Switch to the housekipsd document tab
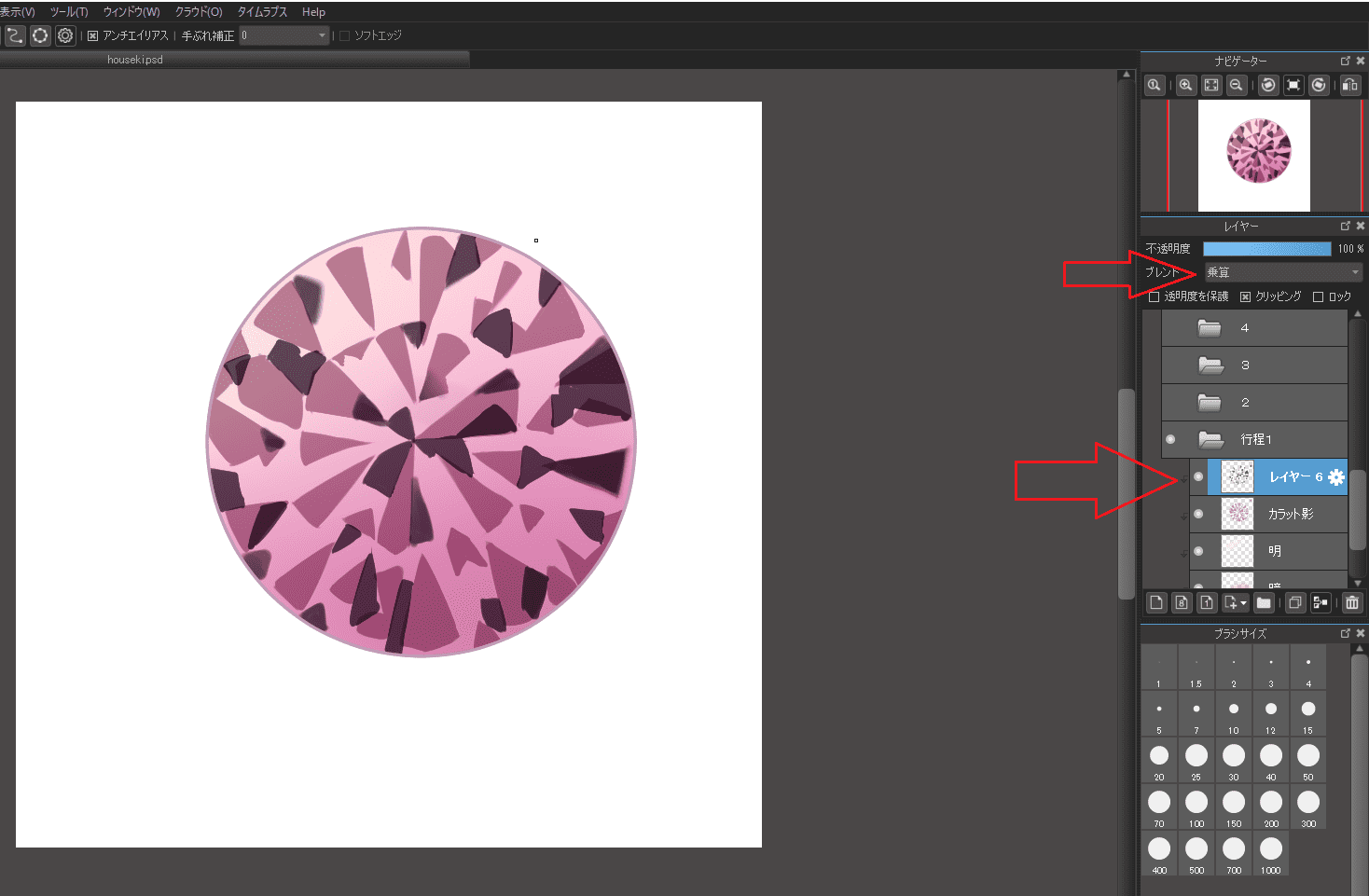The width and height of the screenshot is (1369, 896). pyautogui.click(x=134, y=58)
